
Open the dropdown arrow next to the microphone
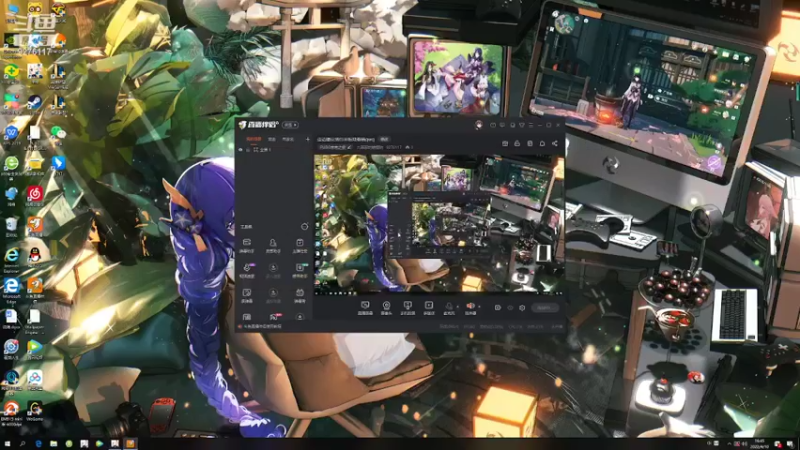[457, 307]
